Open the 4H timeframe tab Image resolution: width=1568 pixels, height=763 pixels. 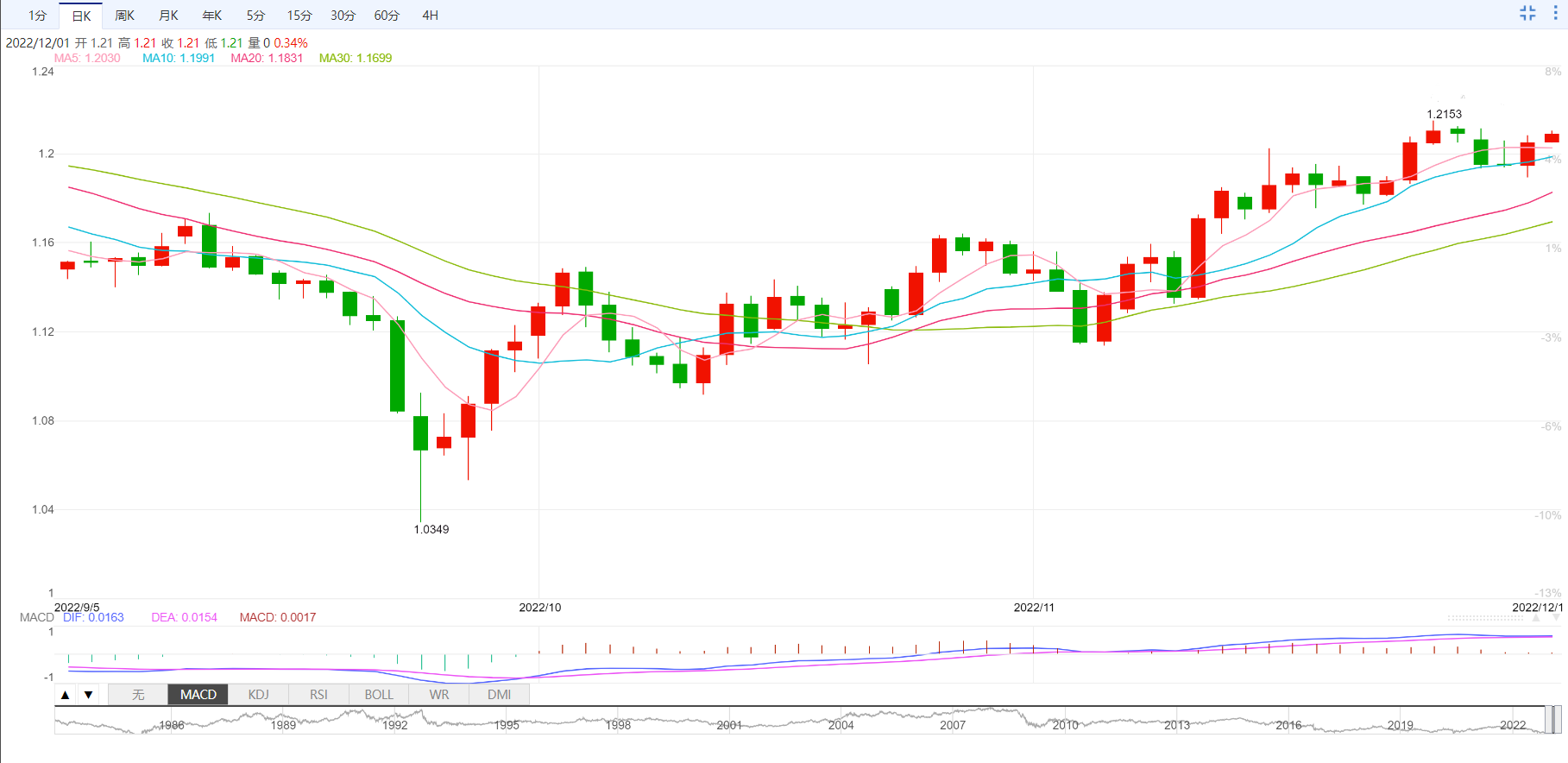tap(430, 16)
